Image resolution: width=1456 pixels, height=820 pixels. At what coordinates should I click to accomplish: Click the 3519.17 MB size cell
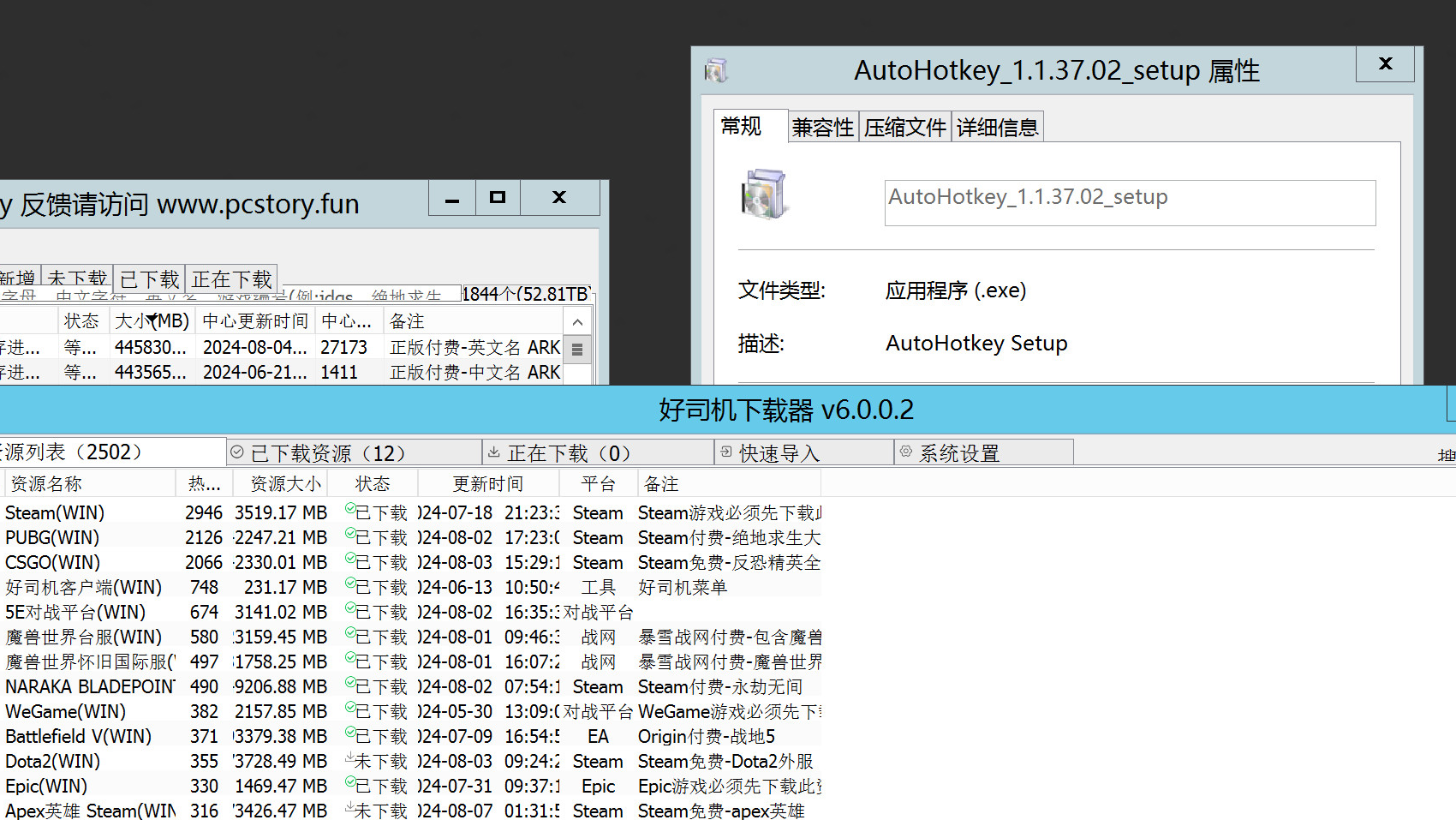click(x=281, y=512)
